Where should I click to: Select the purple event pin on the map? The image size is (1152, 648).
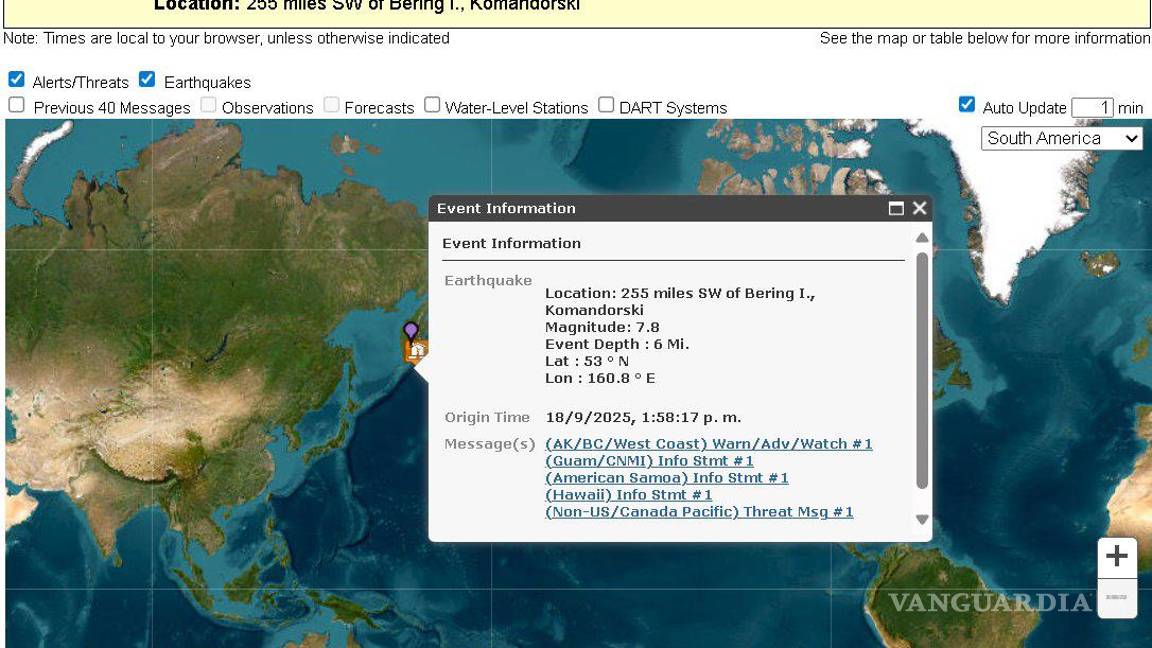[x=408, y=330]
